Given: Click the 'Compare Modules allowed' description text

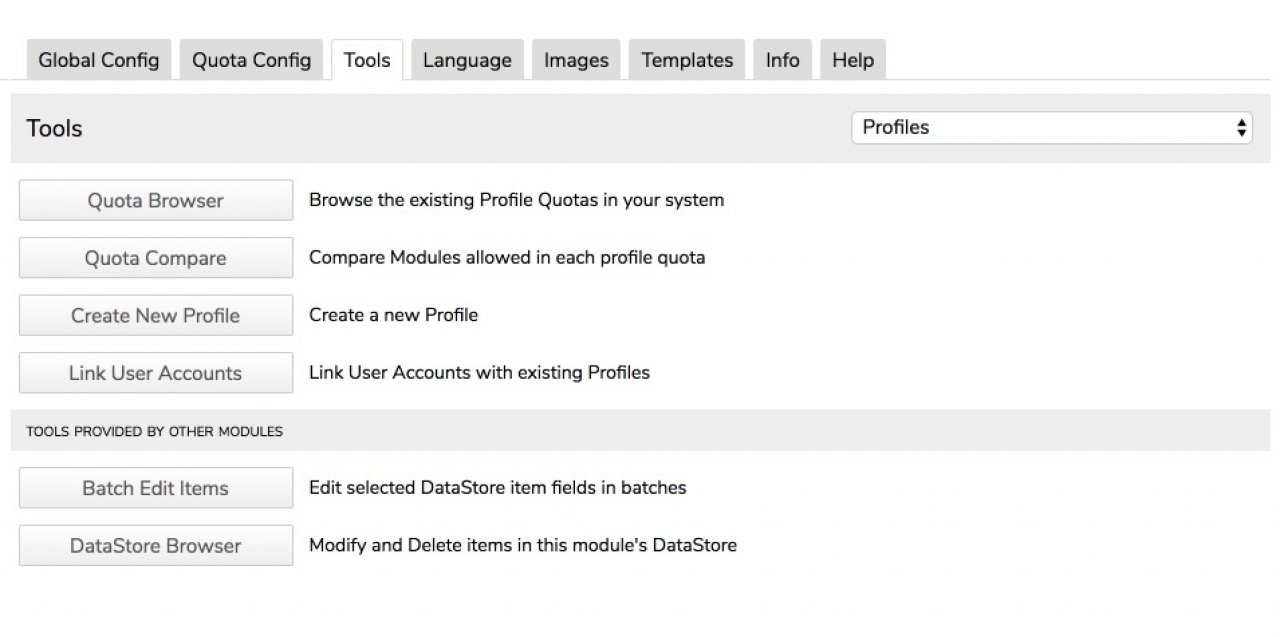Looking at the screenshot, I should [507, 258].
